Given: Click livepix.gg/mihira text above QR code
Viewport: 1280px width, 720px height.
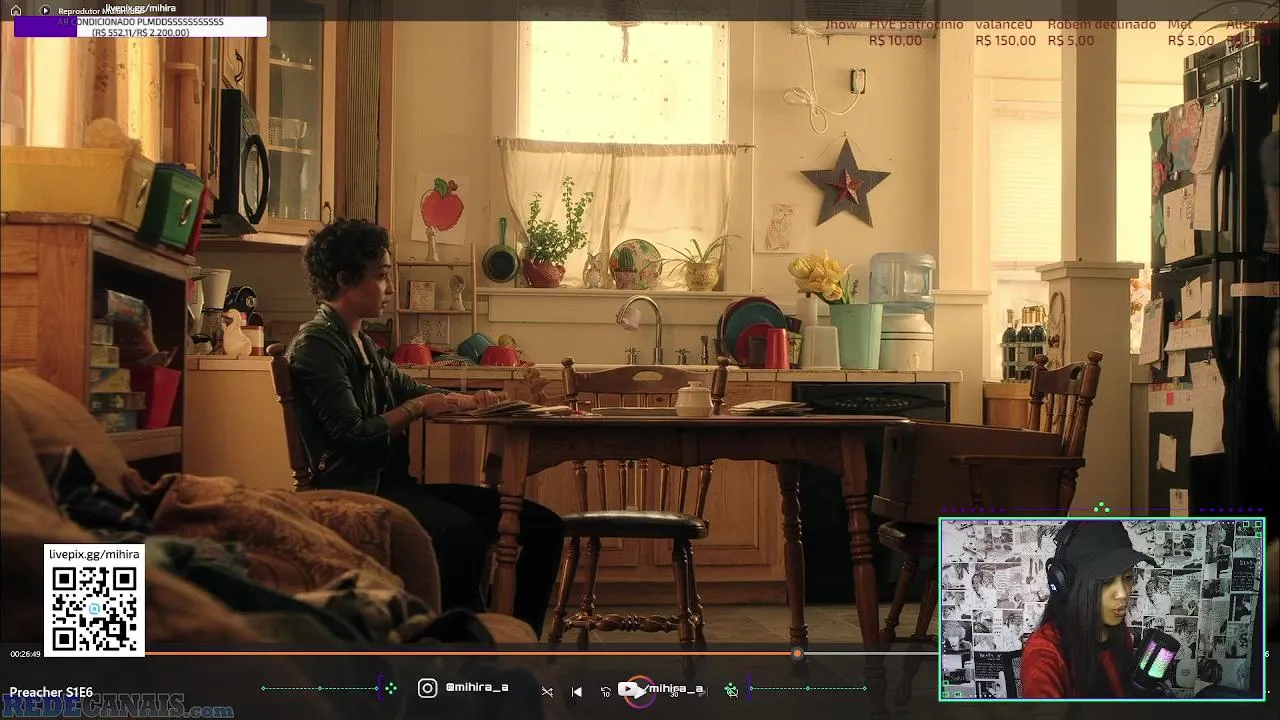Looking at the screenshot, I should coord(94,554).
